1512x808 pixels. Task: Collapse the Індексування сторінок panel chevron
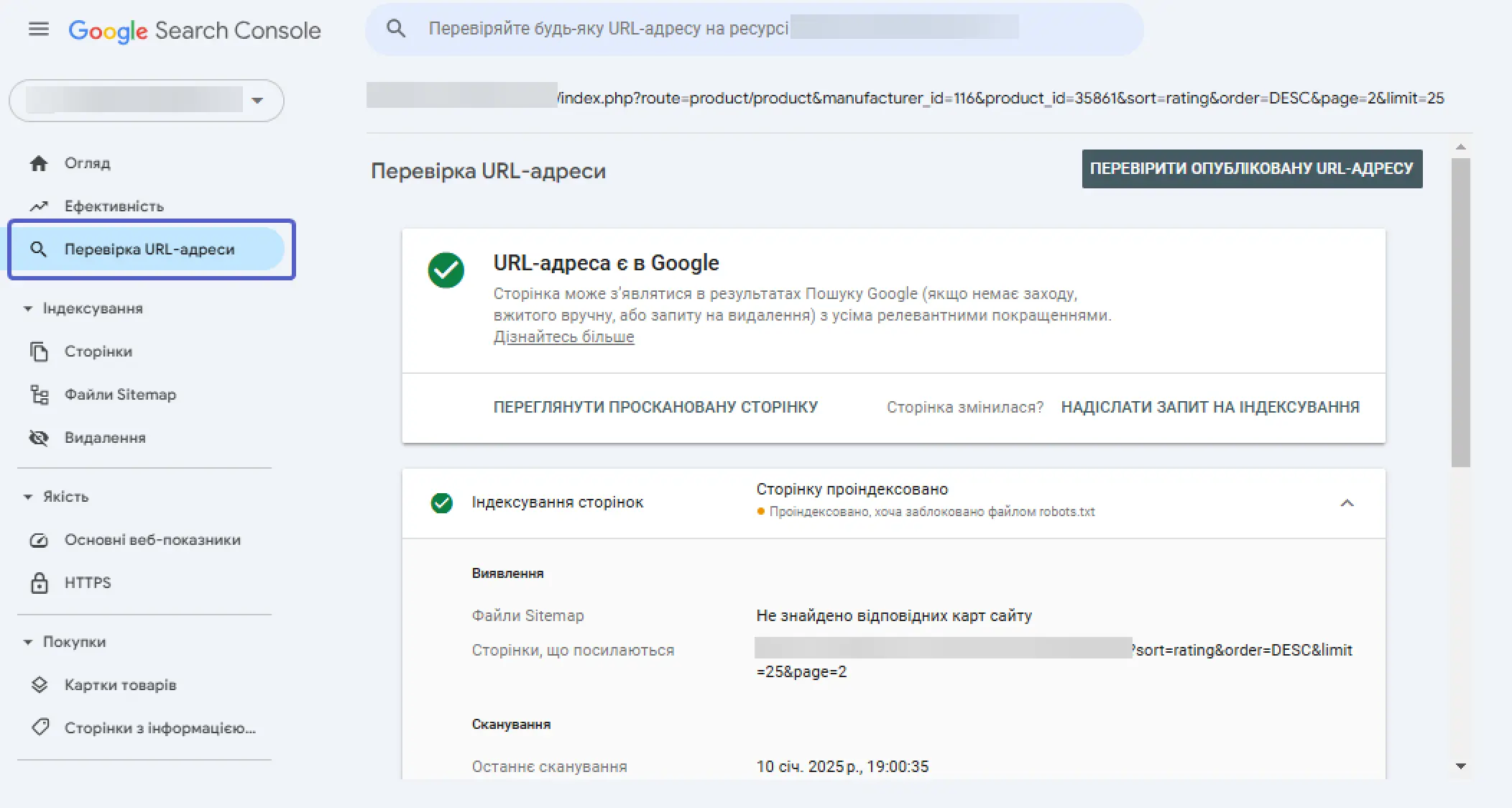1347,503
